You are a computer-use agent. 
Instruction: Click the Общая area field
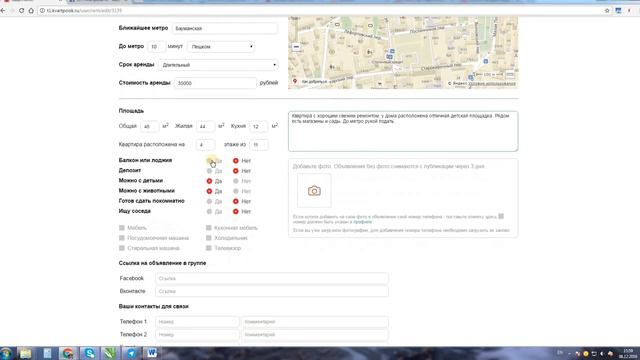[x=149, y=127]
